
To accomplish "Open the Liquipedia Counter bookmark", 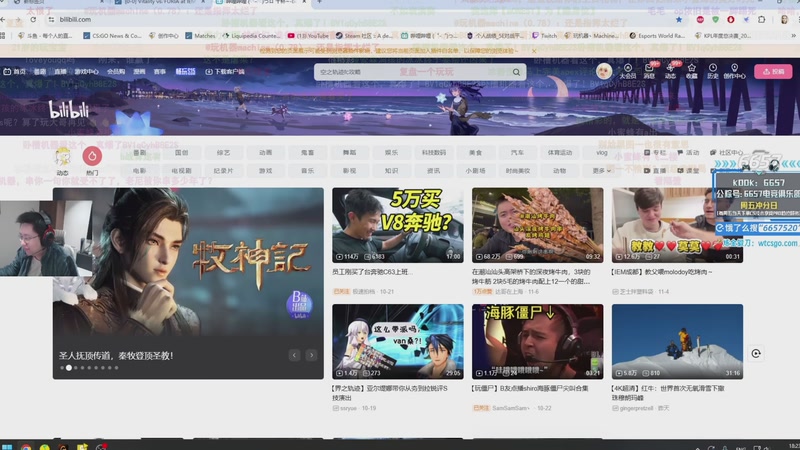I will coord(252,36).
